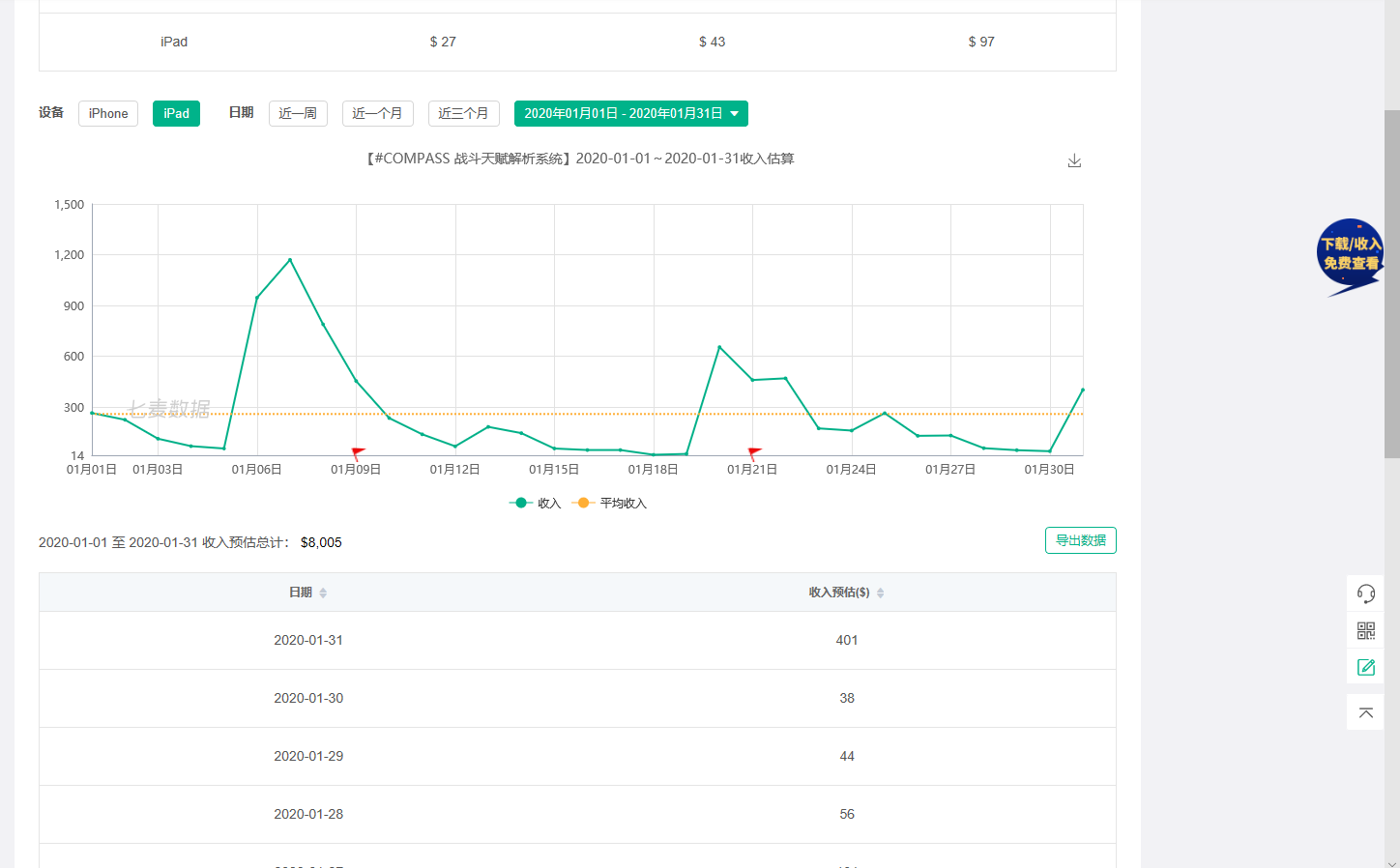This screenshot has width=1400, height=868.
Task: Toggle 平均收入 series in chart legend
Action: coord(610,503)
